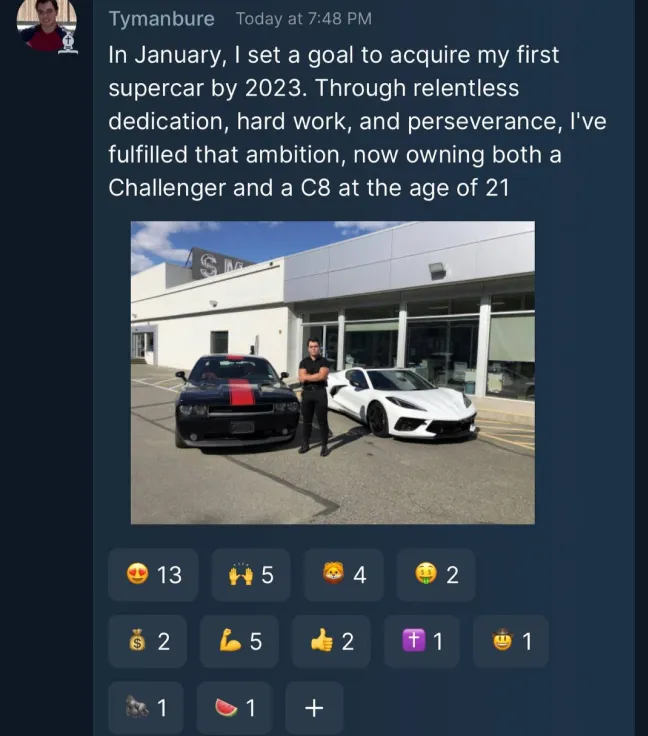Open Tymanbure's profile from username
Image resolution: width=648 pixels, height=736 pixels.
coord(161,19)
